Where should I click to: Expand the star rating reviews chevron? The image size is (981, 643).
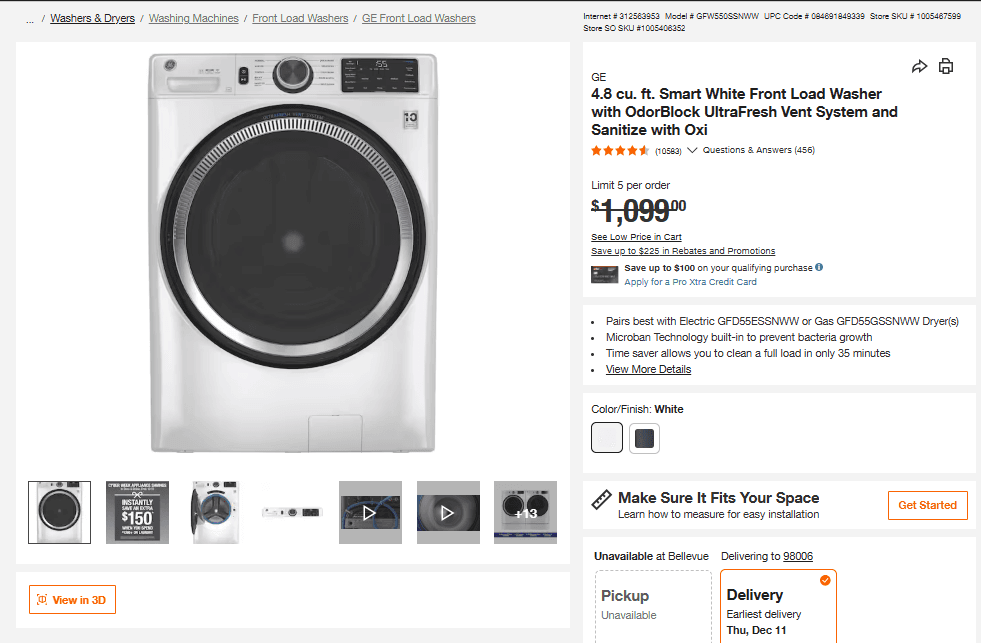click(692, 149)
